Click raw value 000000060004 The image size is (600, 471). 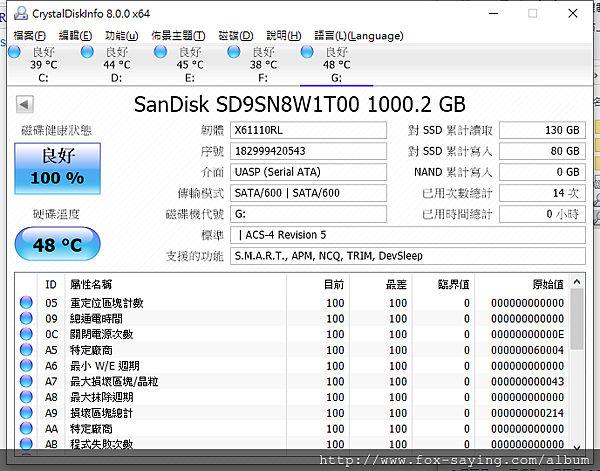(527, 350)
